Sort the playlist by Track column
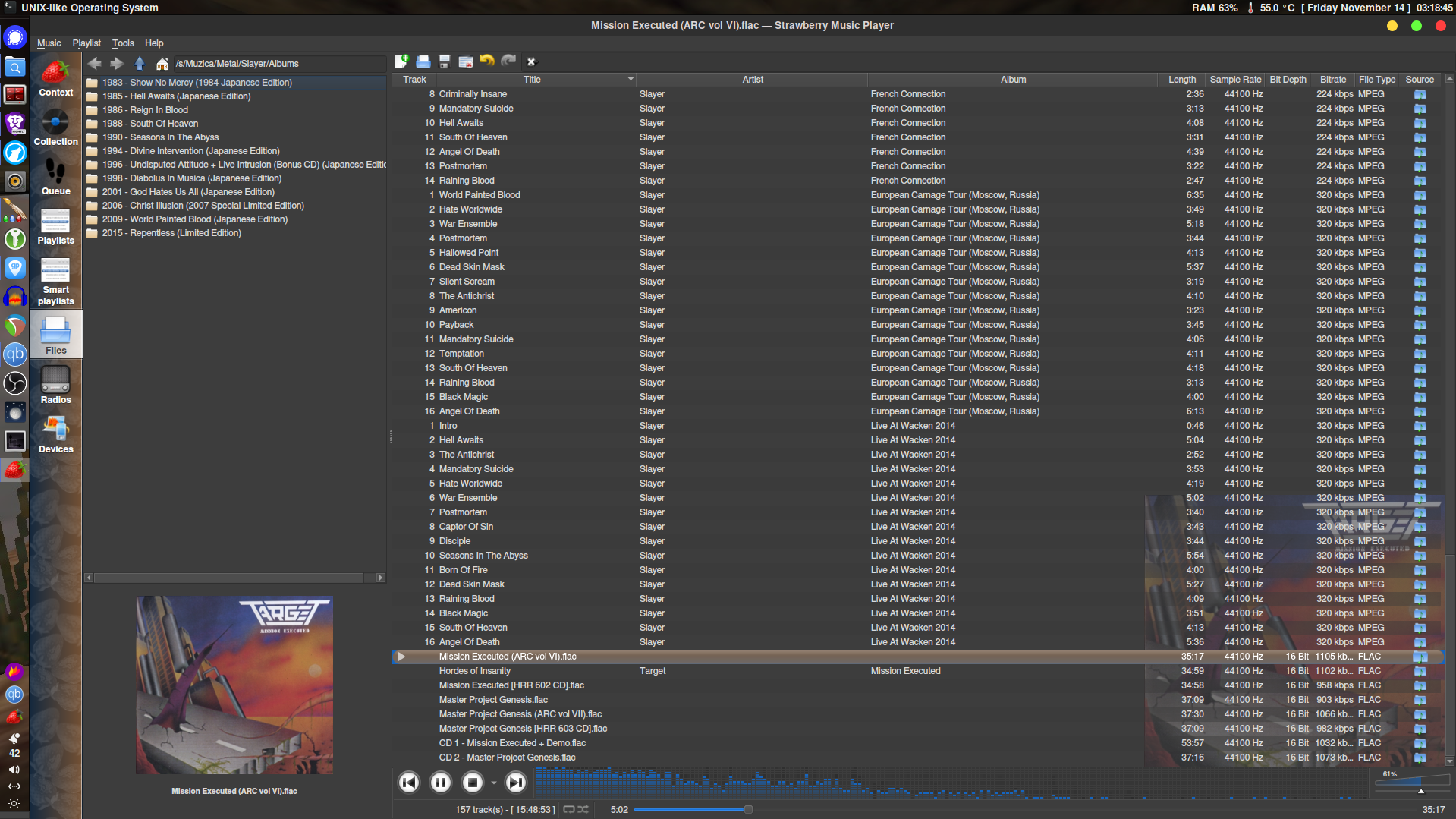Image resolution: width=1456 pixels, height=819 pixels. pos(414,80)
